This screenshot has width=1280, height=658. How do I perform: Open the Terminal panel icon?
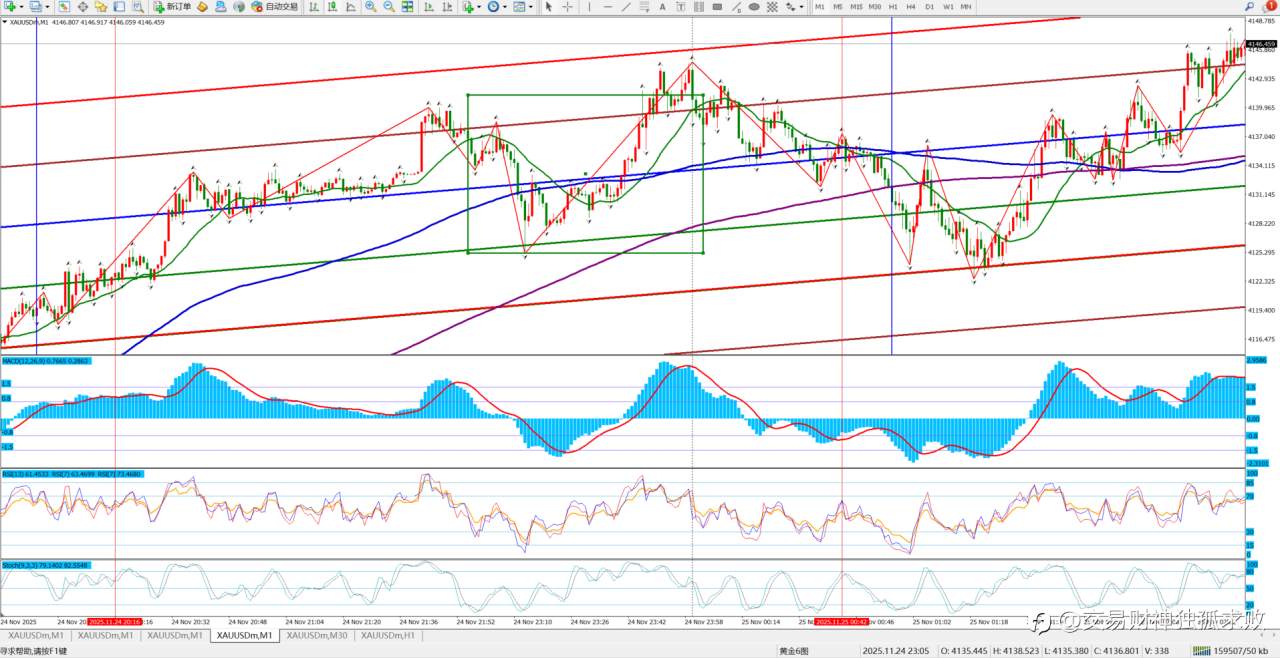coord(119,6)
